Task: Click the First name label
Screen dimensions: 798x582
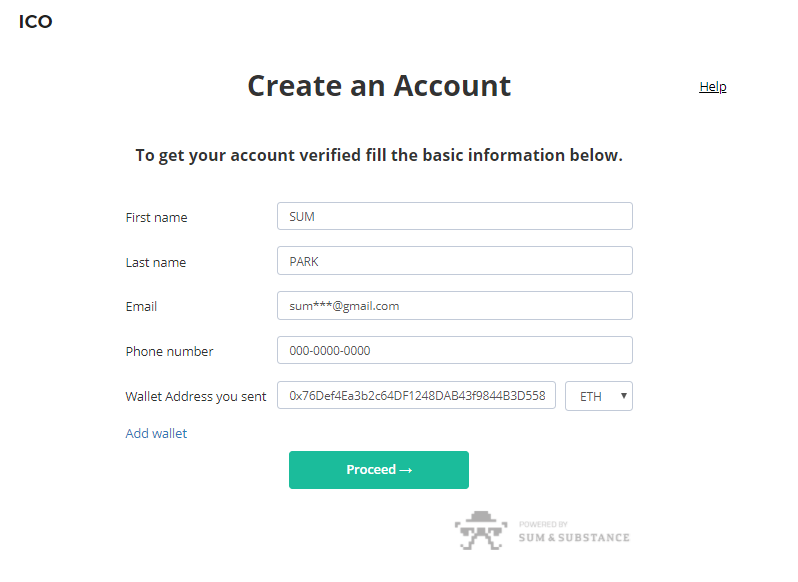Action: point(156,217)
